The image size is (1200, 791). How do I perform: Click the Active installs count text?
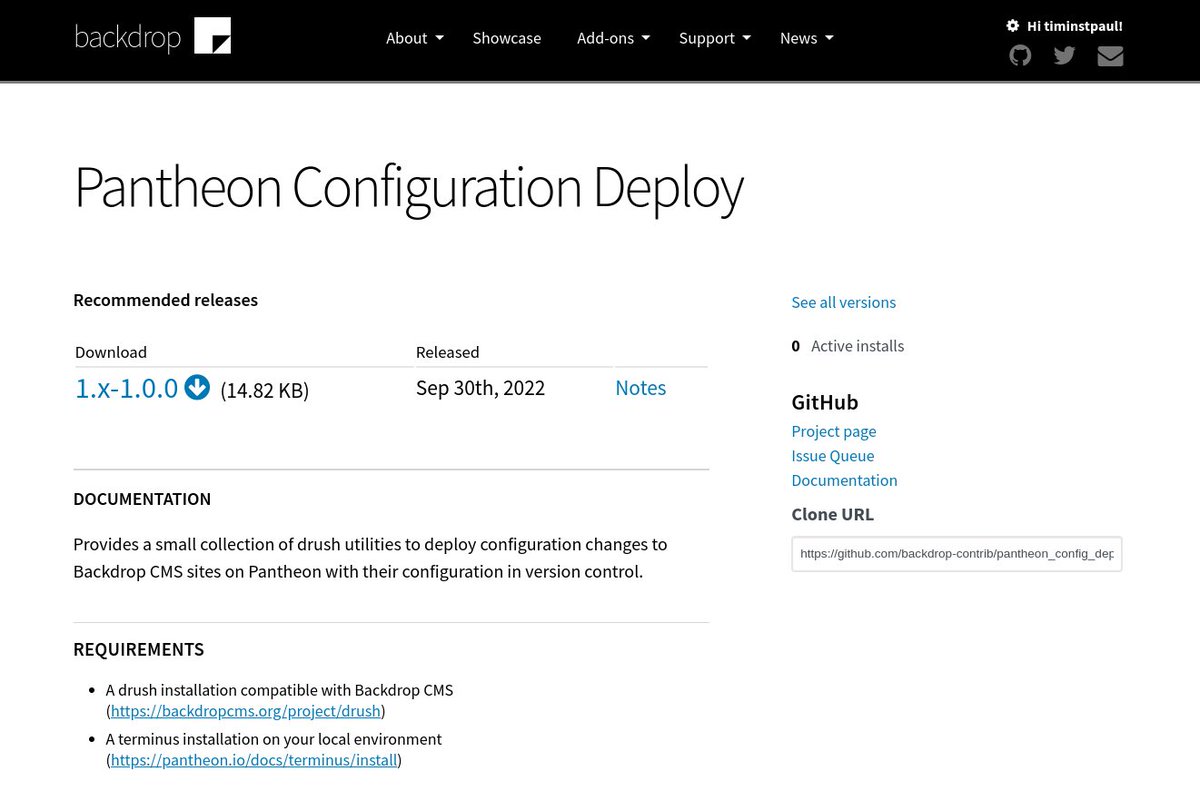click(848, 346)
